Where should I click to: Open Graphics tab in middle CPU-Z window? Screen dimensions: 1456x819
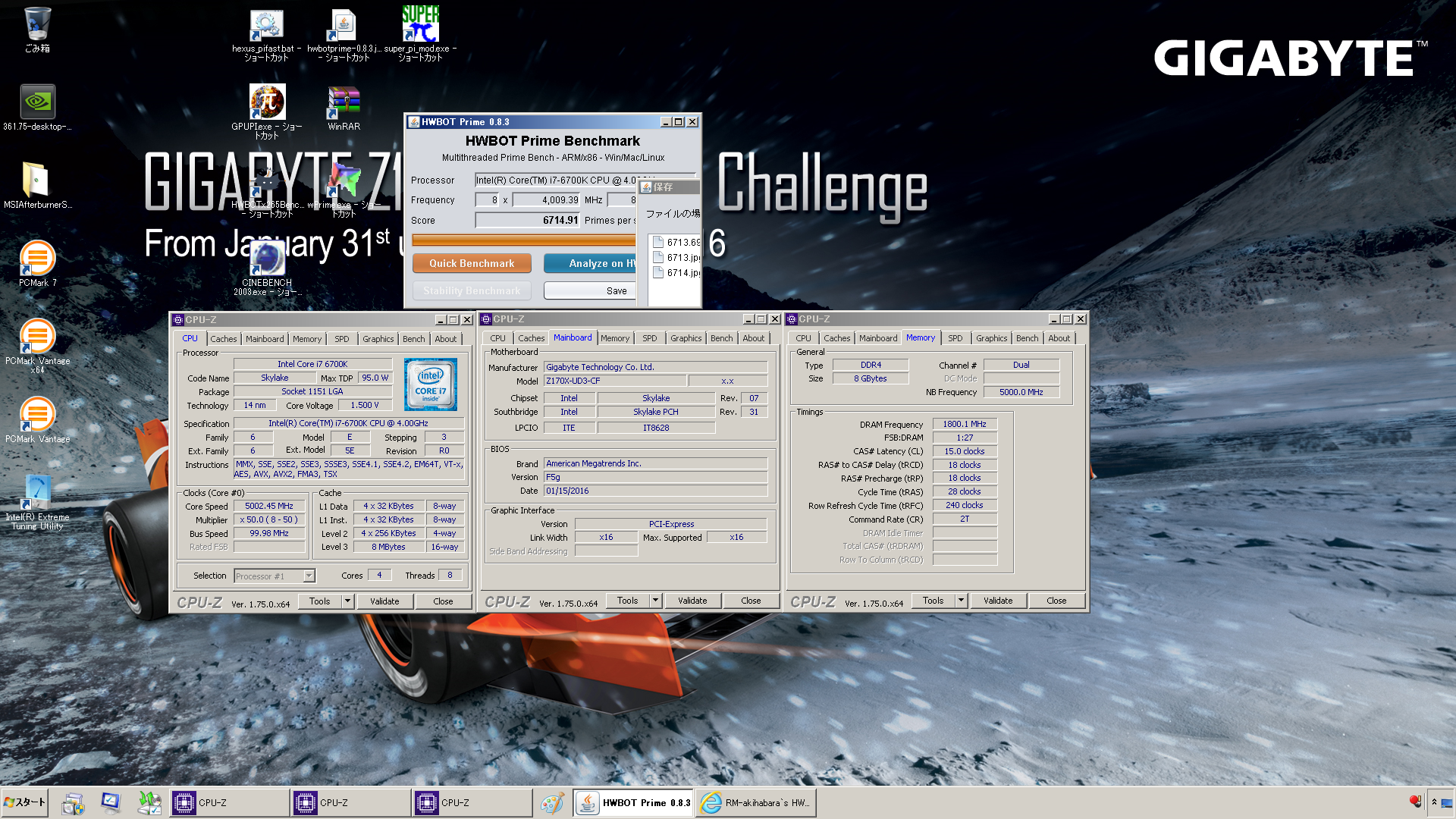(686, 338)
